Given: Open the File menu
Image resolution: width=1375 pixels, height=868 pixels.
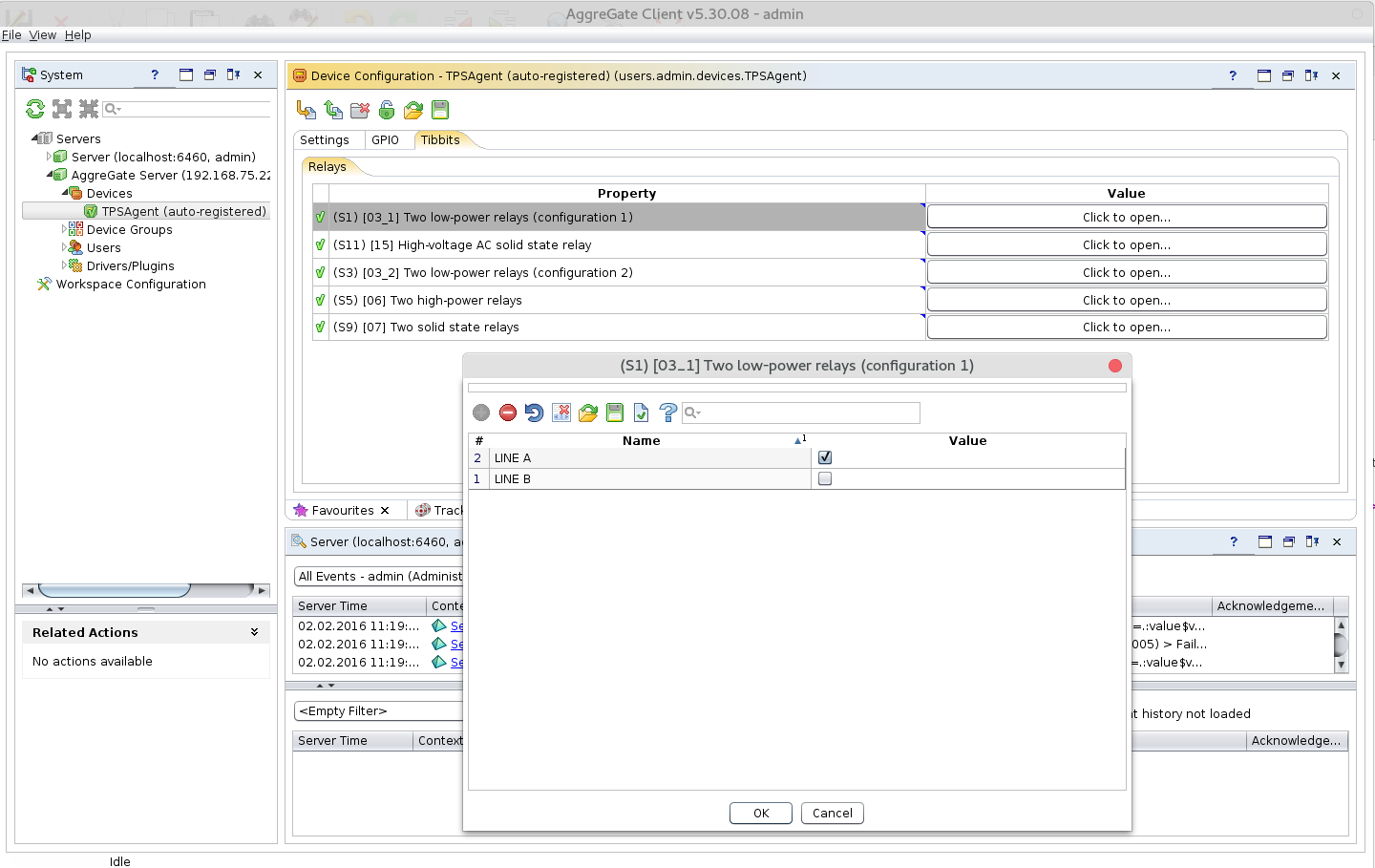Looking at the screenshot, I should click(x=11, y=34).
